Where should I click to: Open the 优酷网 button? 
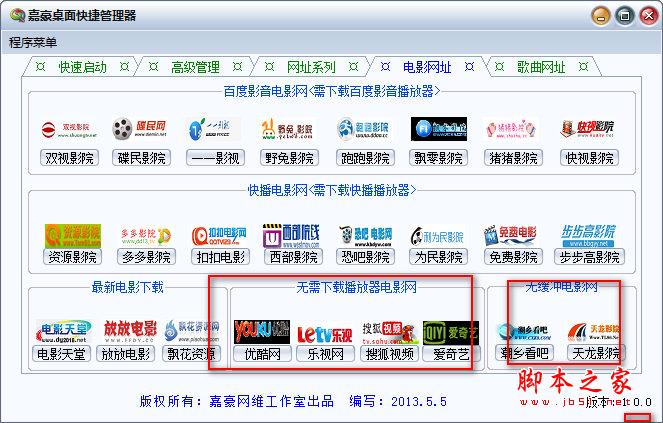click(x=263, y=354)
